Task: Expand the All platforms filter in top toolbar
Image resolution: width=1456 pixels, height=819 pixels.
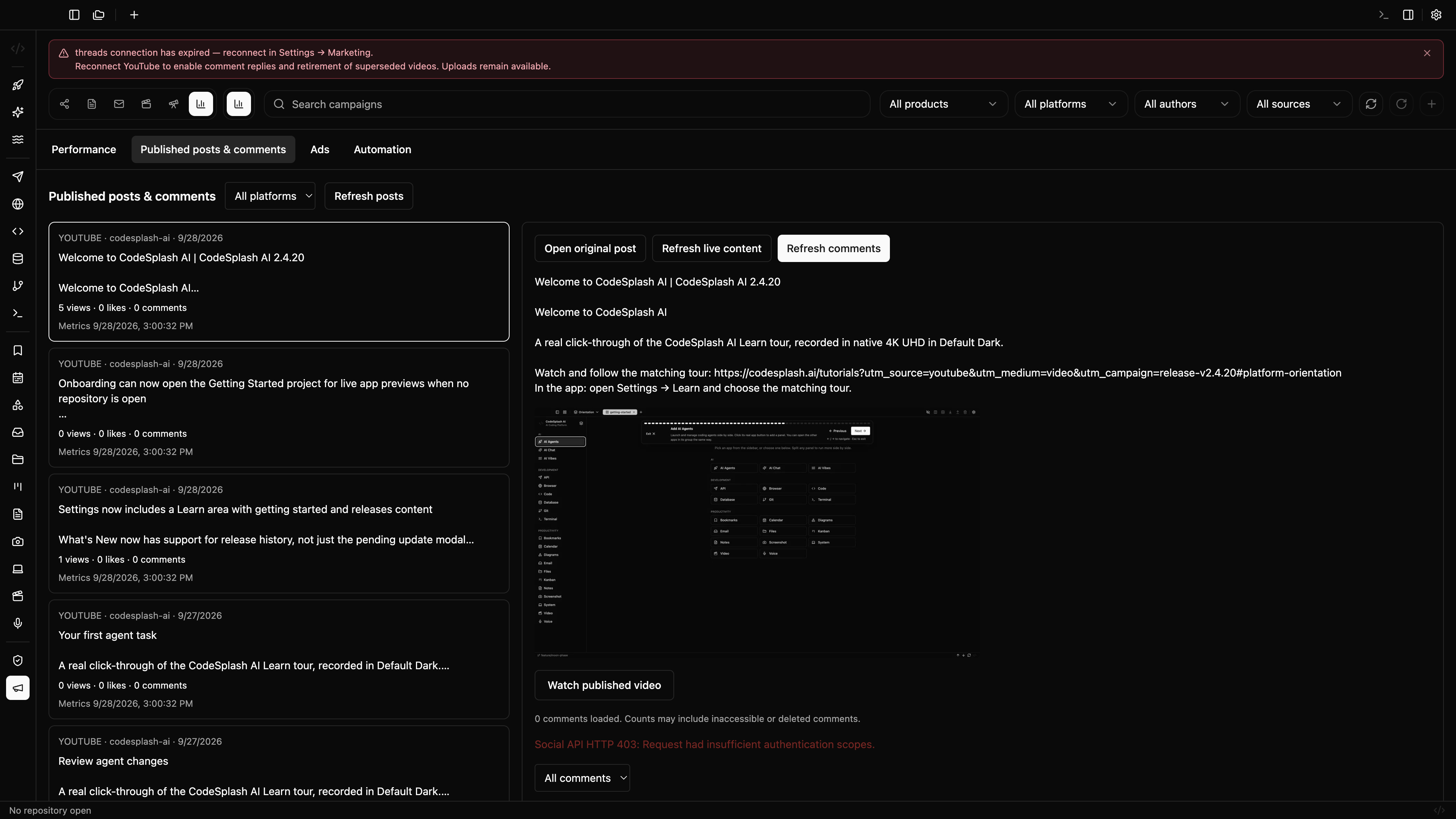Action: click(x=1070, y=104)
